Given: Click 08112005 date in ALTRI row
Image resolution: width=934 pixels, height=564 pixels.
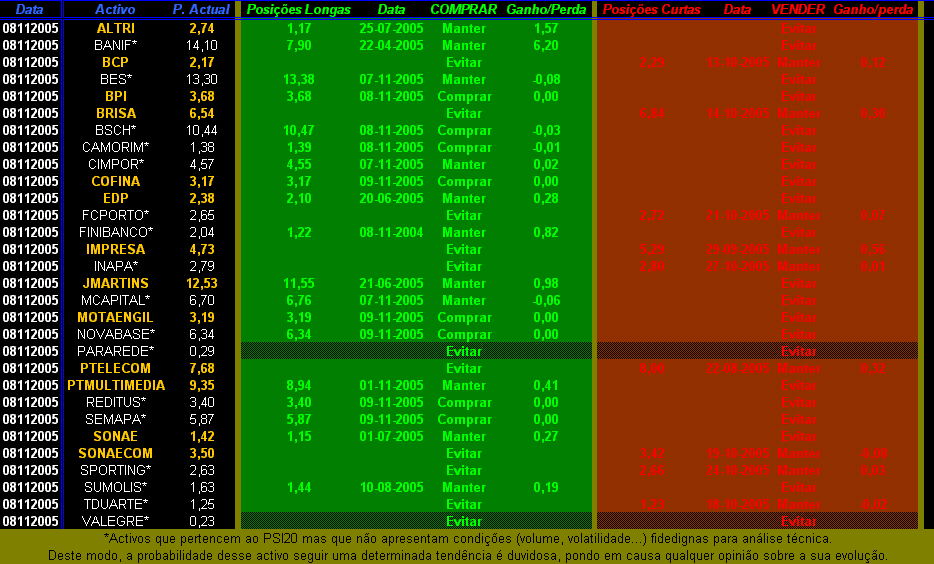Looking at the screenshot, I should pos(30,29).
